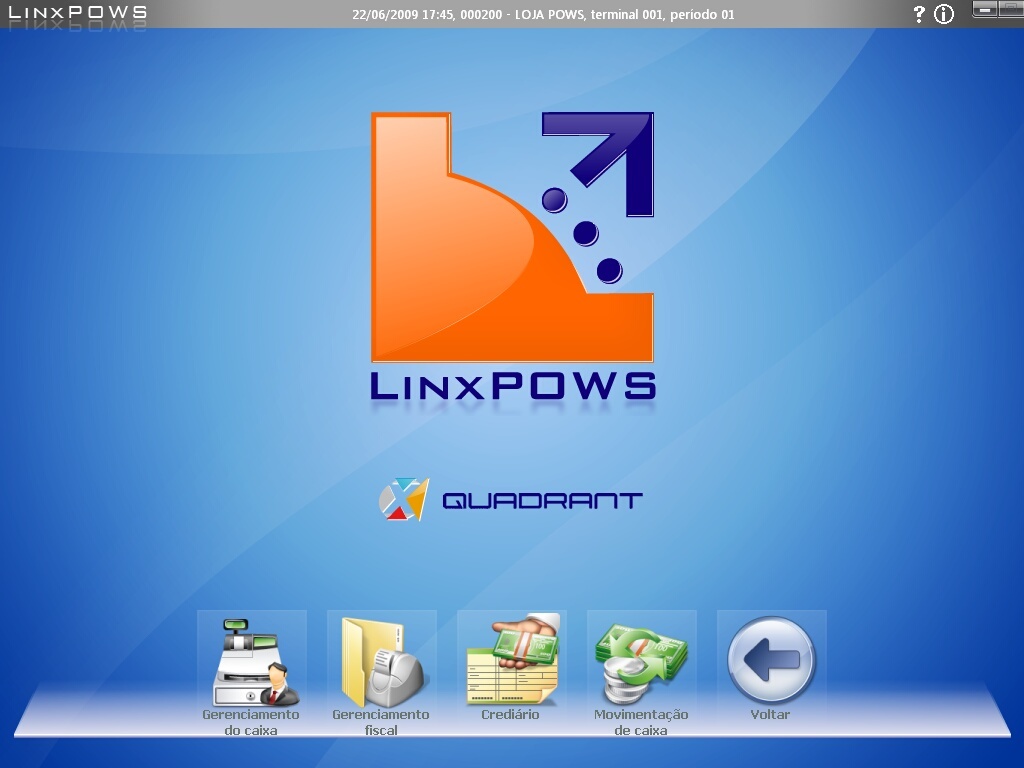1024x768 pixels.
Task: Minimize the LinxPOWS window
Action: tap(985, 9)
